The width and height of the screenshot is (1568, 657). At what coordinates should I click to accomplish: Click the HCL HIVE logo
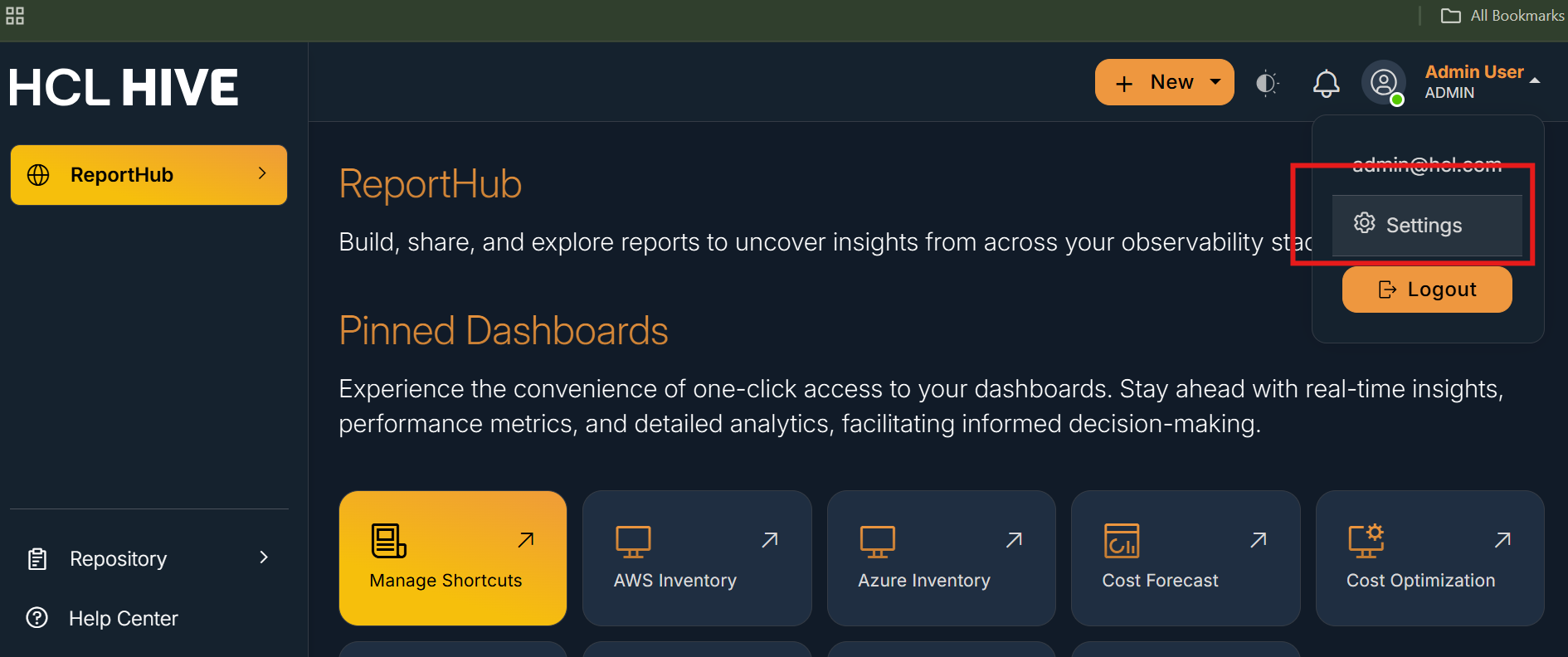[x=124, y=87]
